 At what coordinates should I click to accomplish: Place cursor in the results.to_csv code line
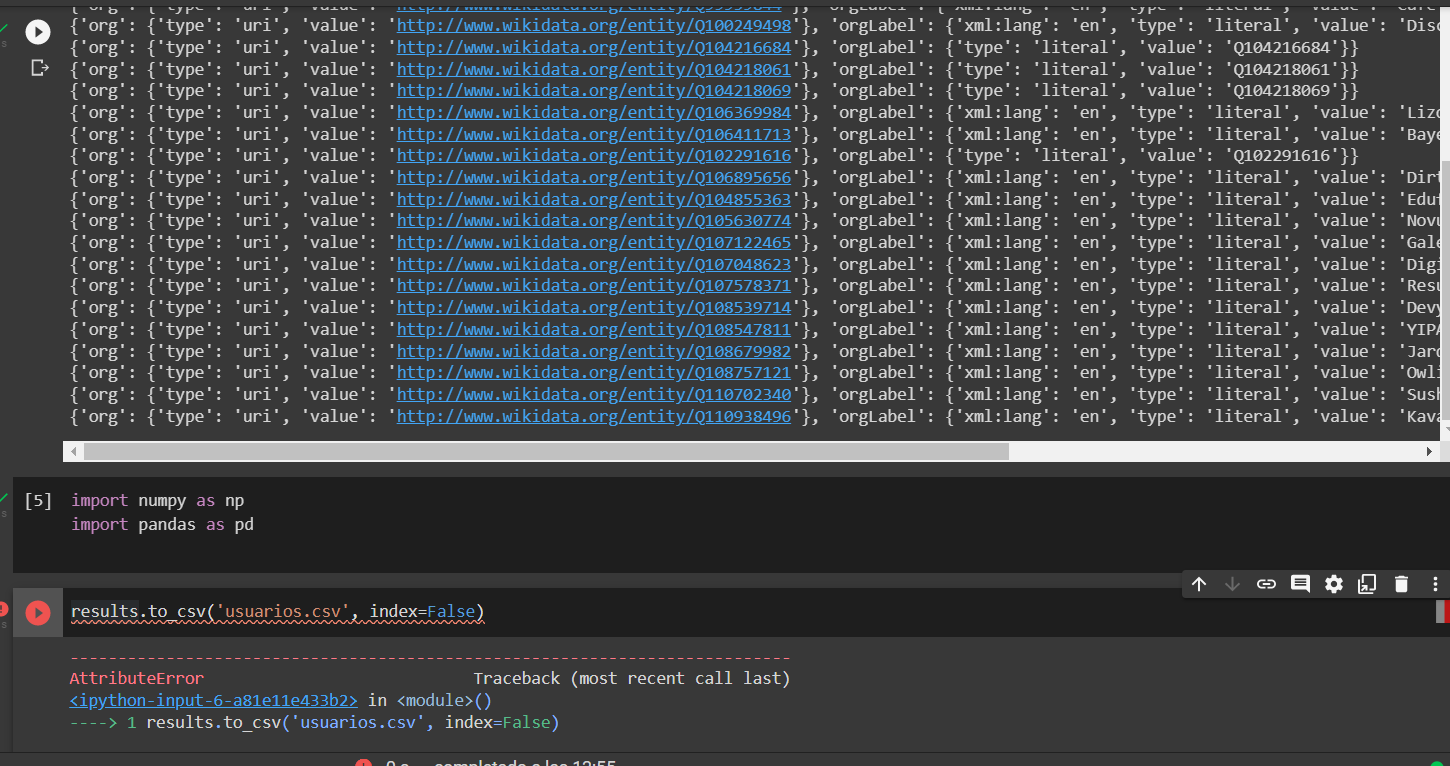pos(277,611)
